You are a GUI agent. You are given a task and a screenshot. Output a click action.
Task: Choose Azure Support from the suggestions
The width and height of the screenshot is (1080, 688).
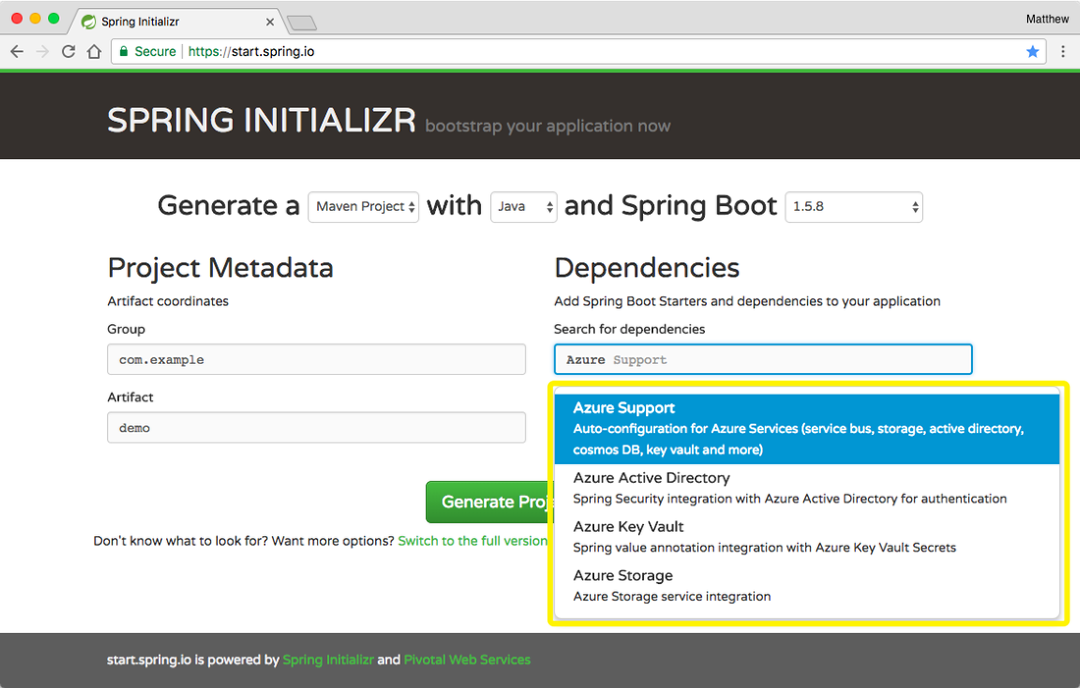pyautogui.click(x=807, y=428)
